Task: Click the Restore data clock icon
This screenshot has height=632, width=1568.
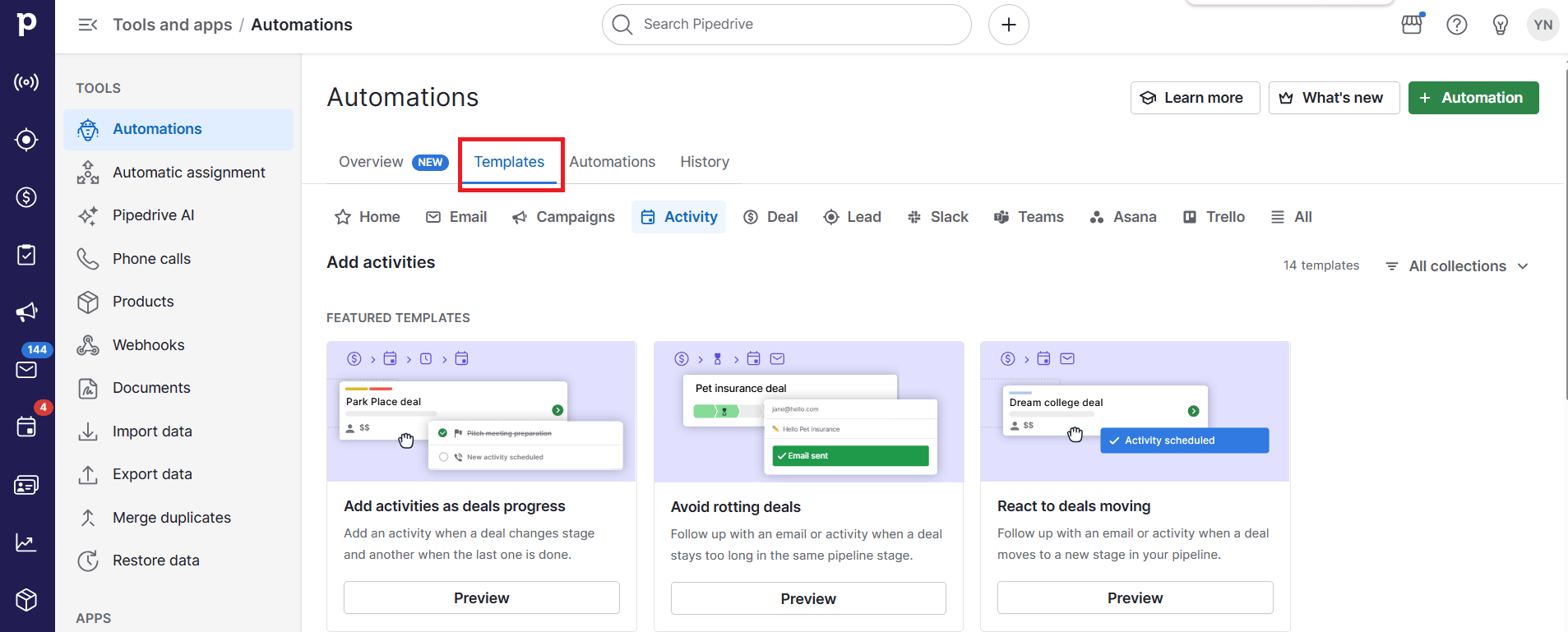Action: (88, 560)
